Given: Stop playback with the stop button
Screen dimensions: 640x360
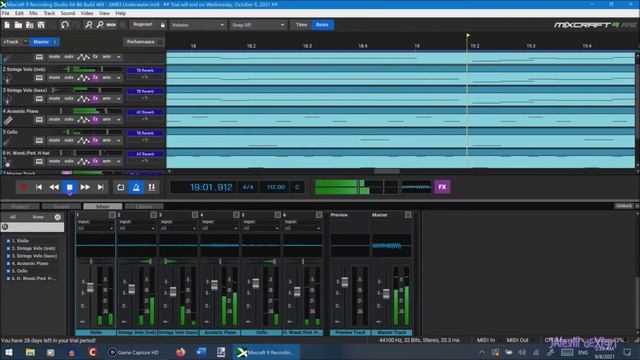Looking at the screenshot, I should pyautogui.click(x=69, y=187).
